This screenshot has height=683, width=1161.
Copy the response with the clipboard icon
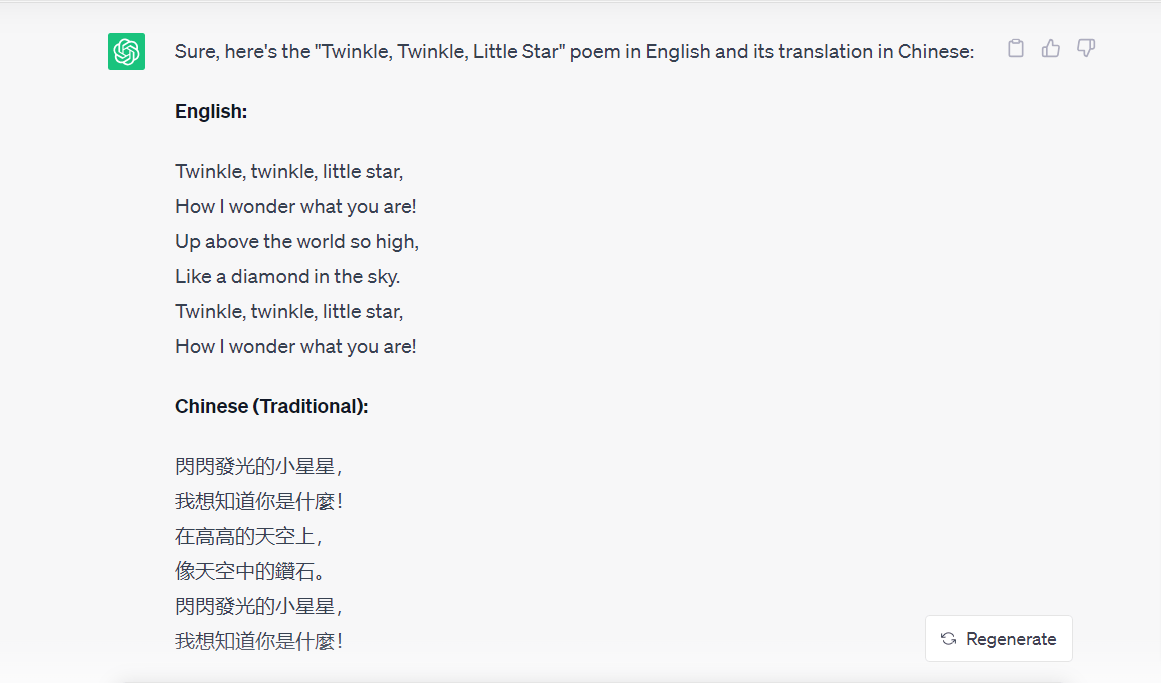[x=1016, y=49]
